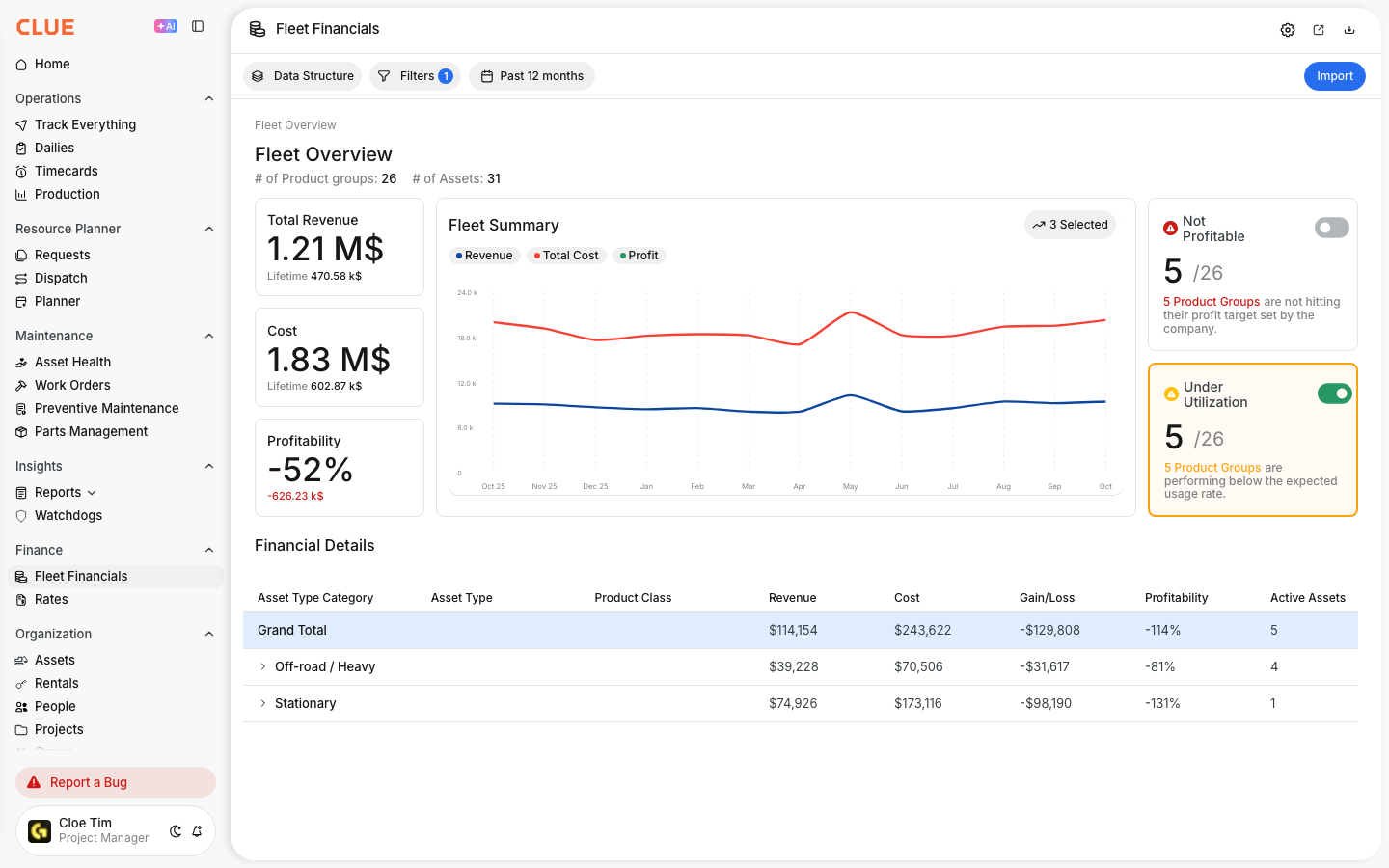This screenshot has height=868, width=1389.
Task: Click red warning icon on Not Profitable
Action: coord(1170,229)
